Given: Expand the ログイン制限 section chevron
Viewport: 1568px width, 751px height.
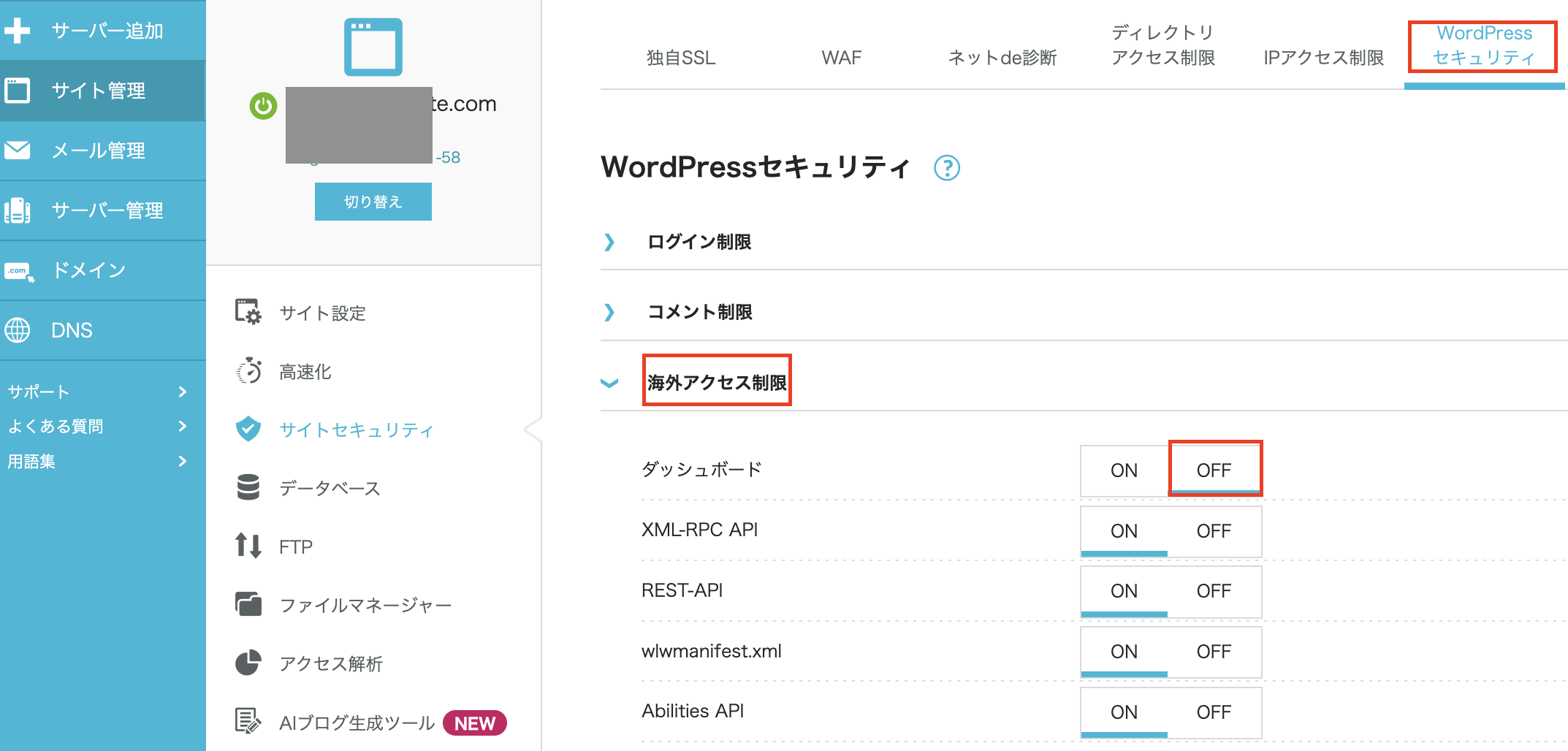Looking at the screenshot, I should click(609, 242).
